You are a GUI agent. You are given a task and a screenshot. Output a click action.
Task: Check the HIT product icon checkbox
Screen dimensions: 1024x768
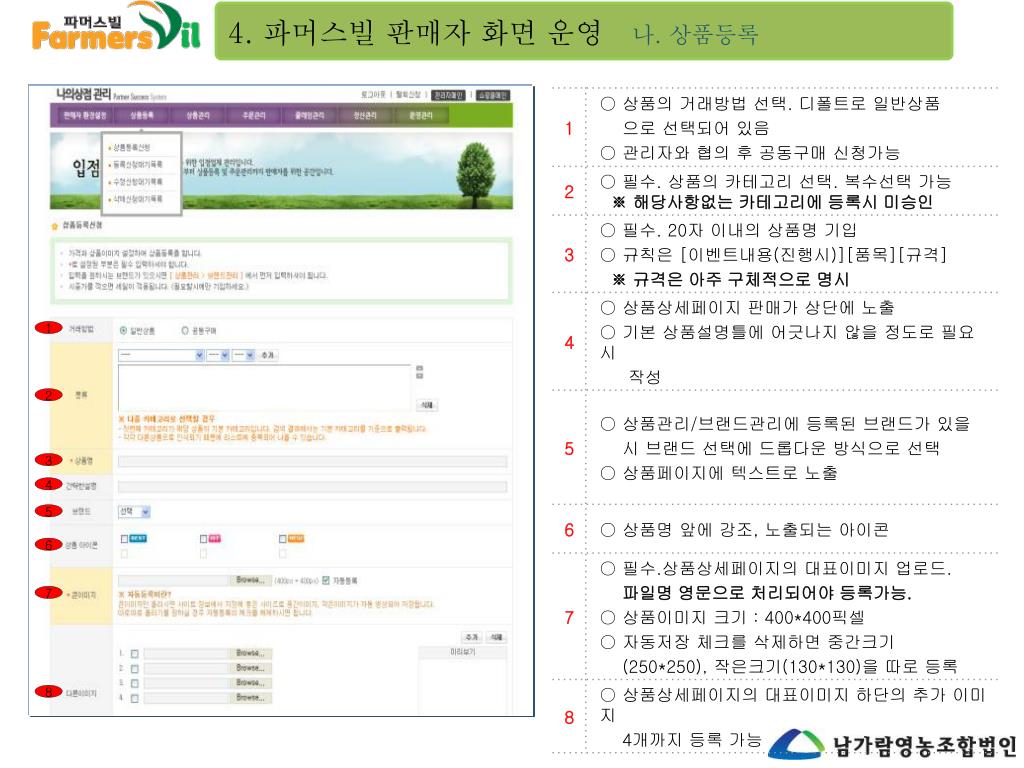pos(203,539)
